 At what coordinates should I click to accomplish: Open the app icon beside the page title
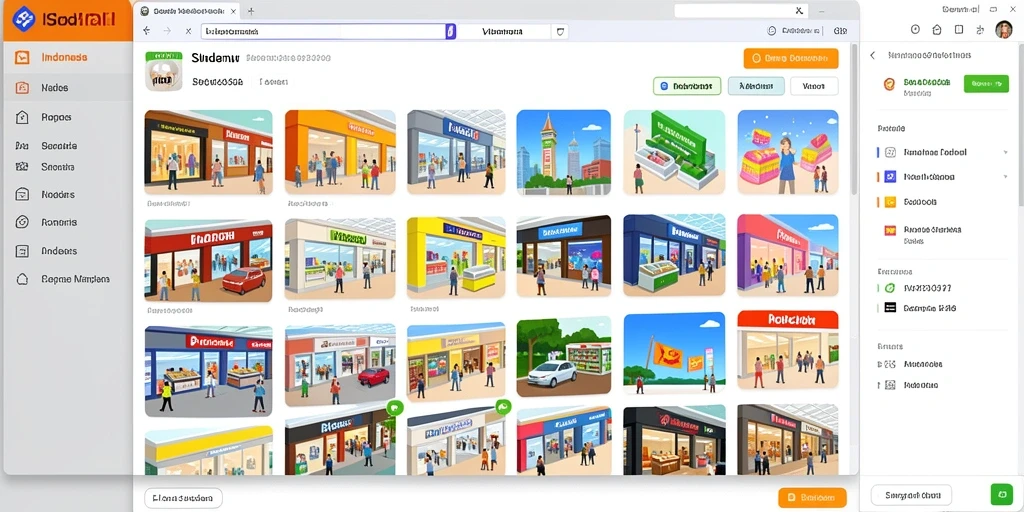click(x=163, y=71)
